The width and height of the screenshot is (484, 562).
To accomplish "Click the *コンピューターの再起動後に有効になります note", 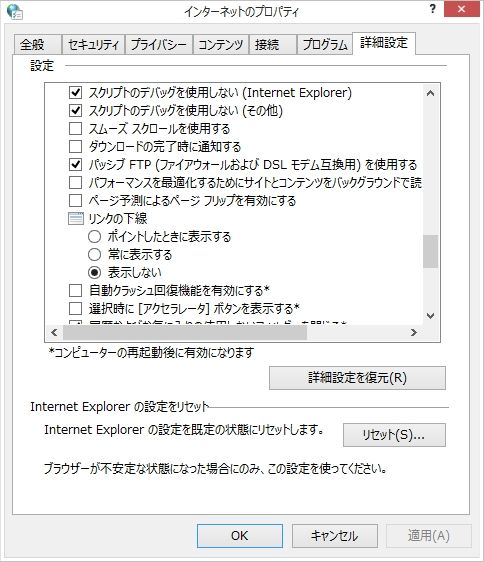I will [152, 353].
